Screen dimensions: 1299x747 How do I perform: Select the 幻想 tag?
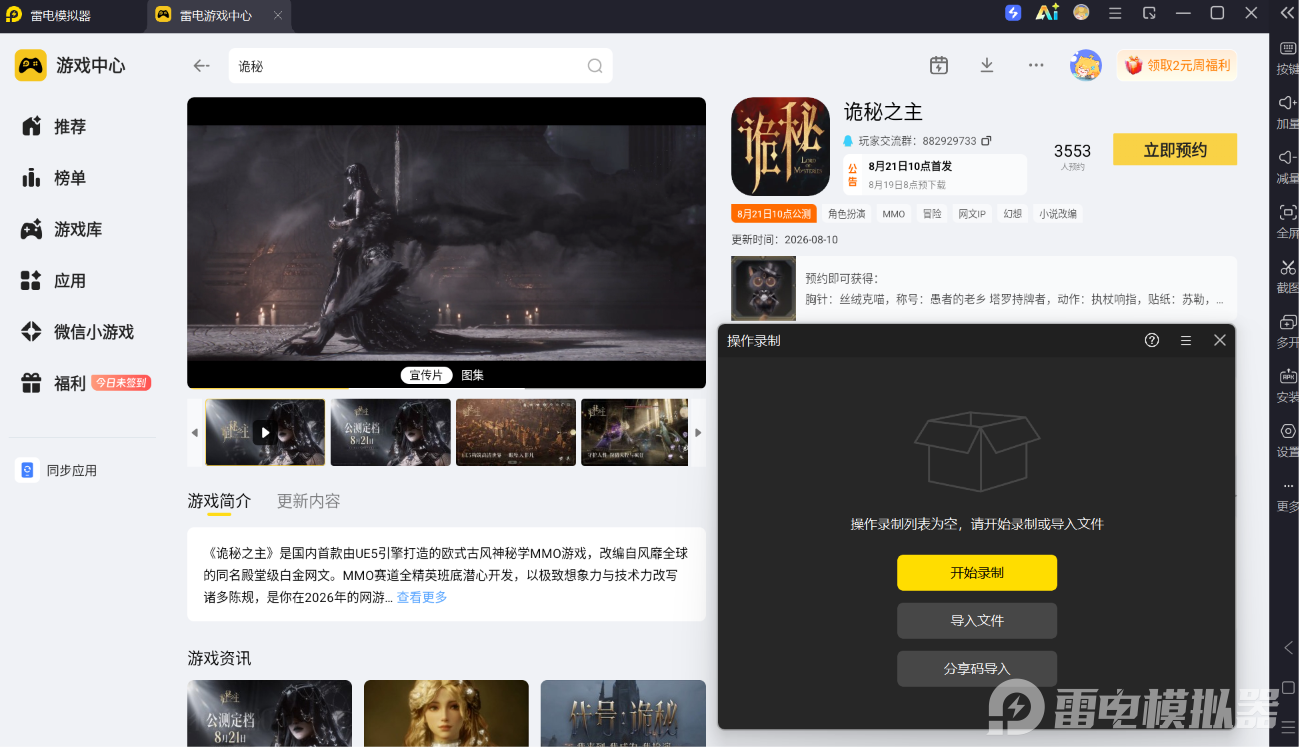tap(1013, 214)
